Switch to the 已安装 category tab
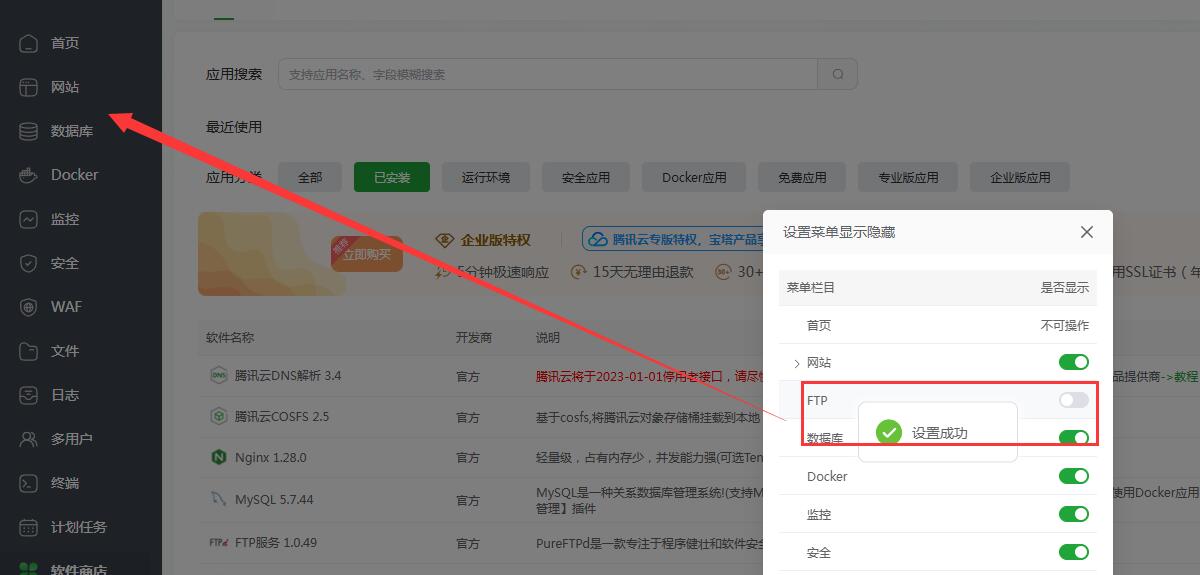Screen dimensions: 1200x575 [x=392, y=177]
